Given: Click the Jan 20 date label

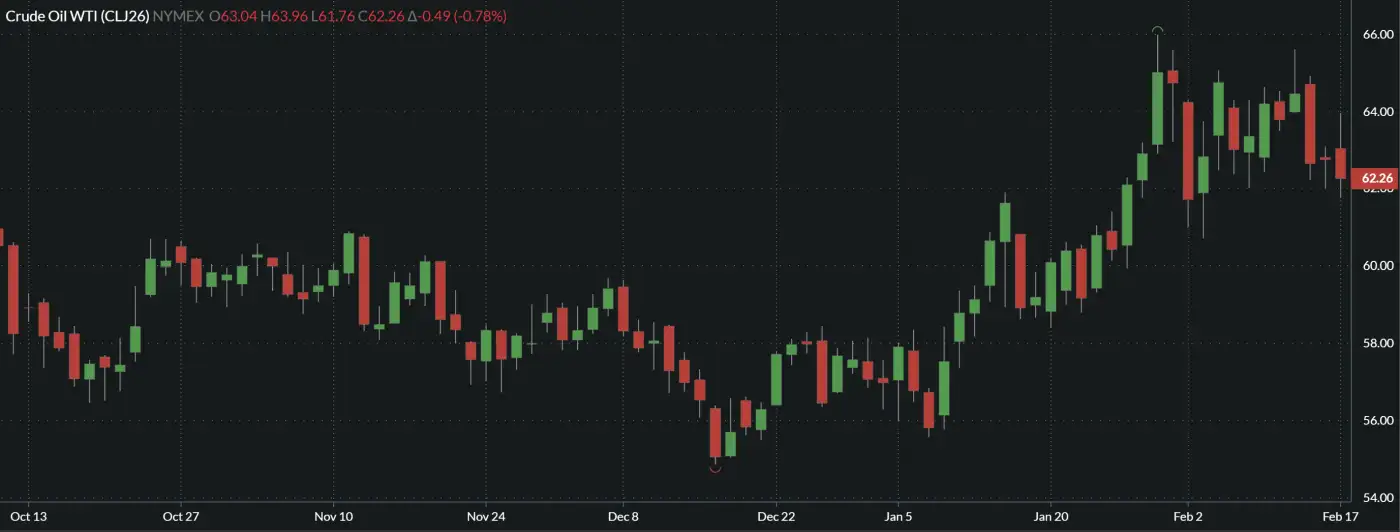Looking at the screenshot, I should 1051,517.
